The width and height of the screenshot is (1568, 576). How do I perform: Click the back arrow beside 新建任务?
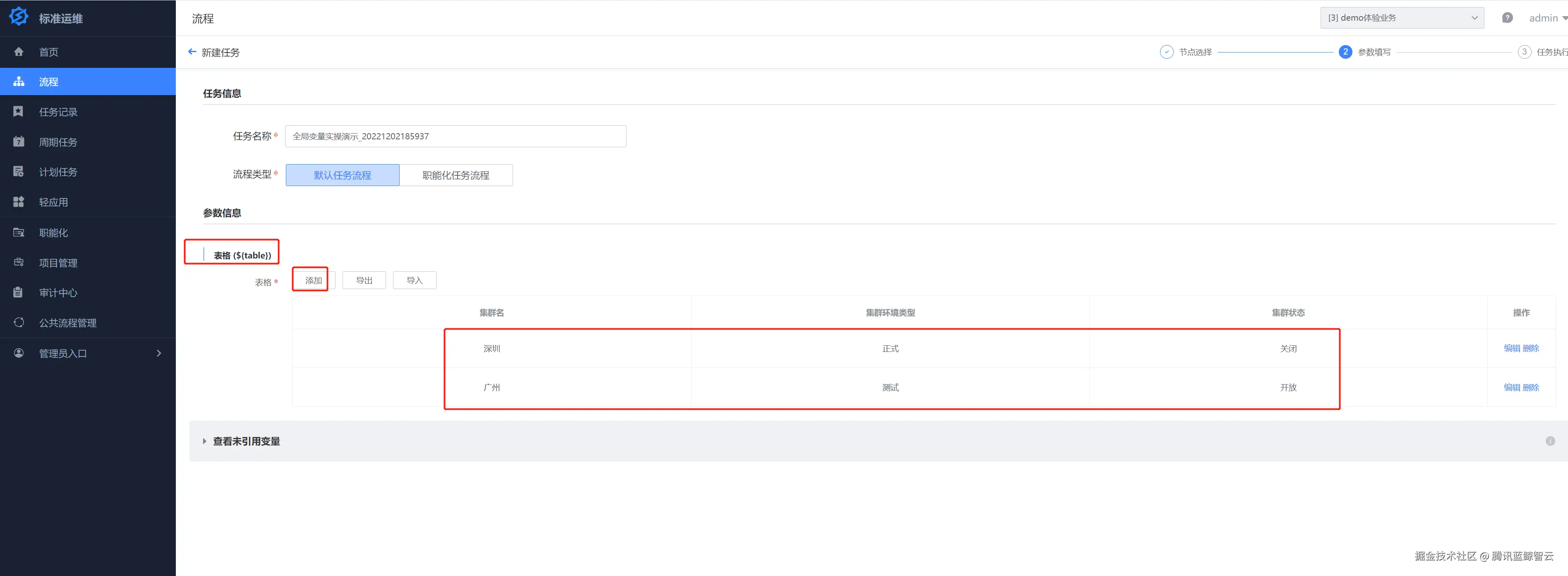(x=192, y=52)
